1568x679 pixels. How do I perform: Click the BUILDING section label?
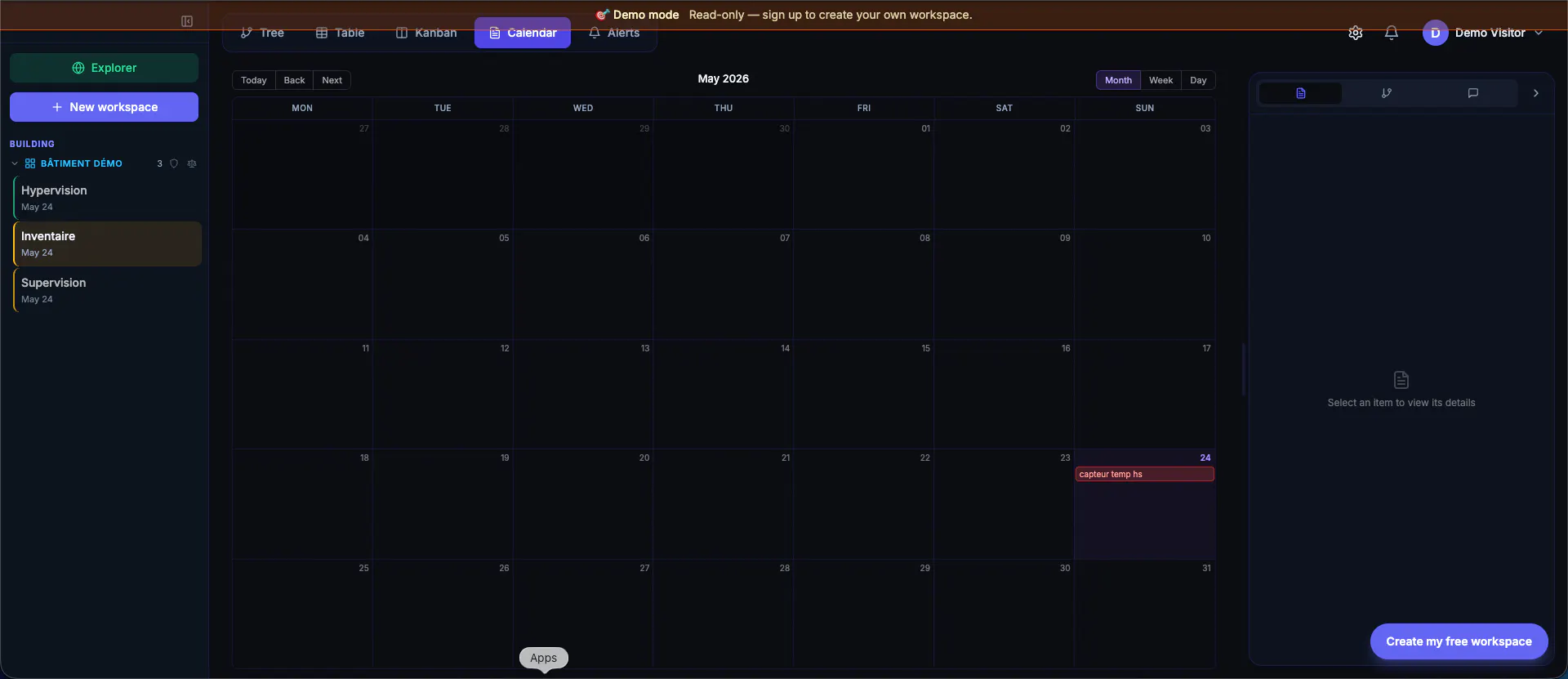(x=32, y=144)
